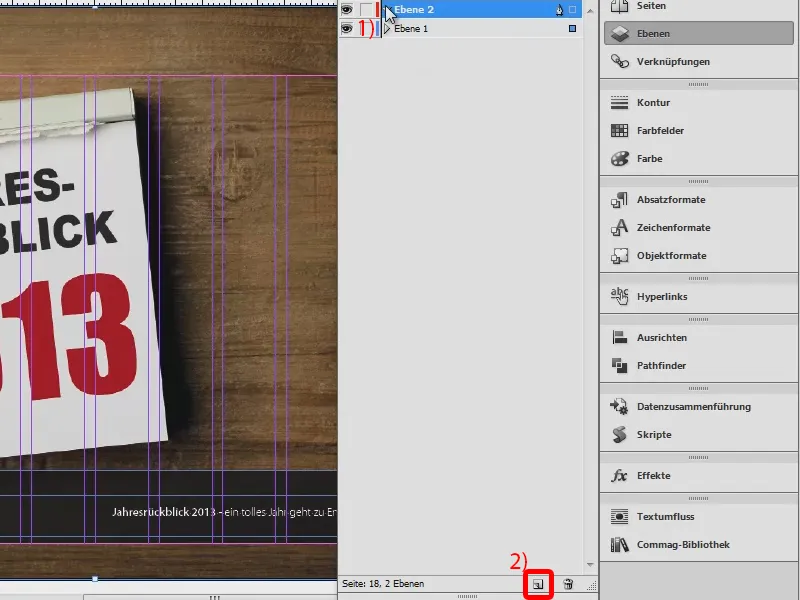Create a new layer with the bottom icon
The image size is (800, 600).
pos(538,584)
